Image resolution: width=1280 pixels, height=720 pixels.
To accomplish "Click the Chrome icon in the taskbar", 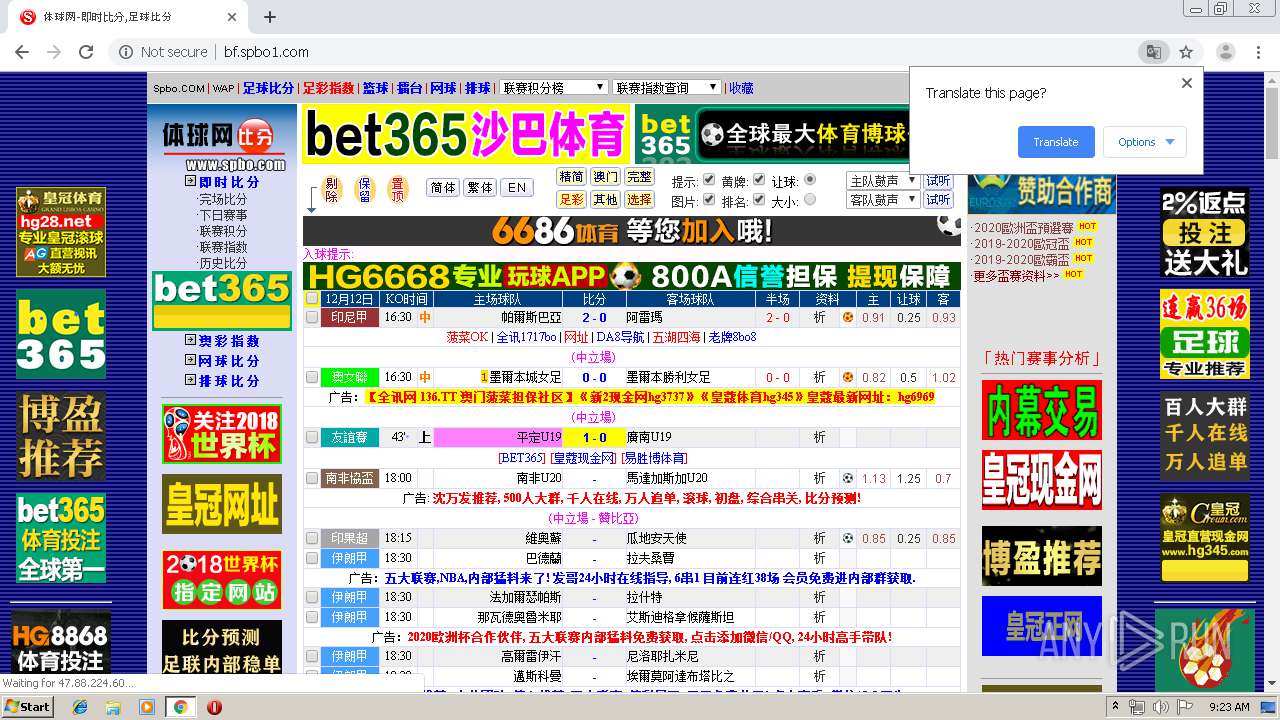I will (x=180, y=707).
